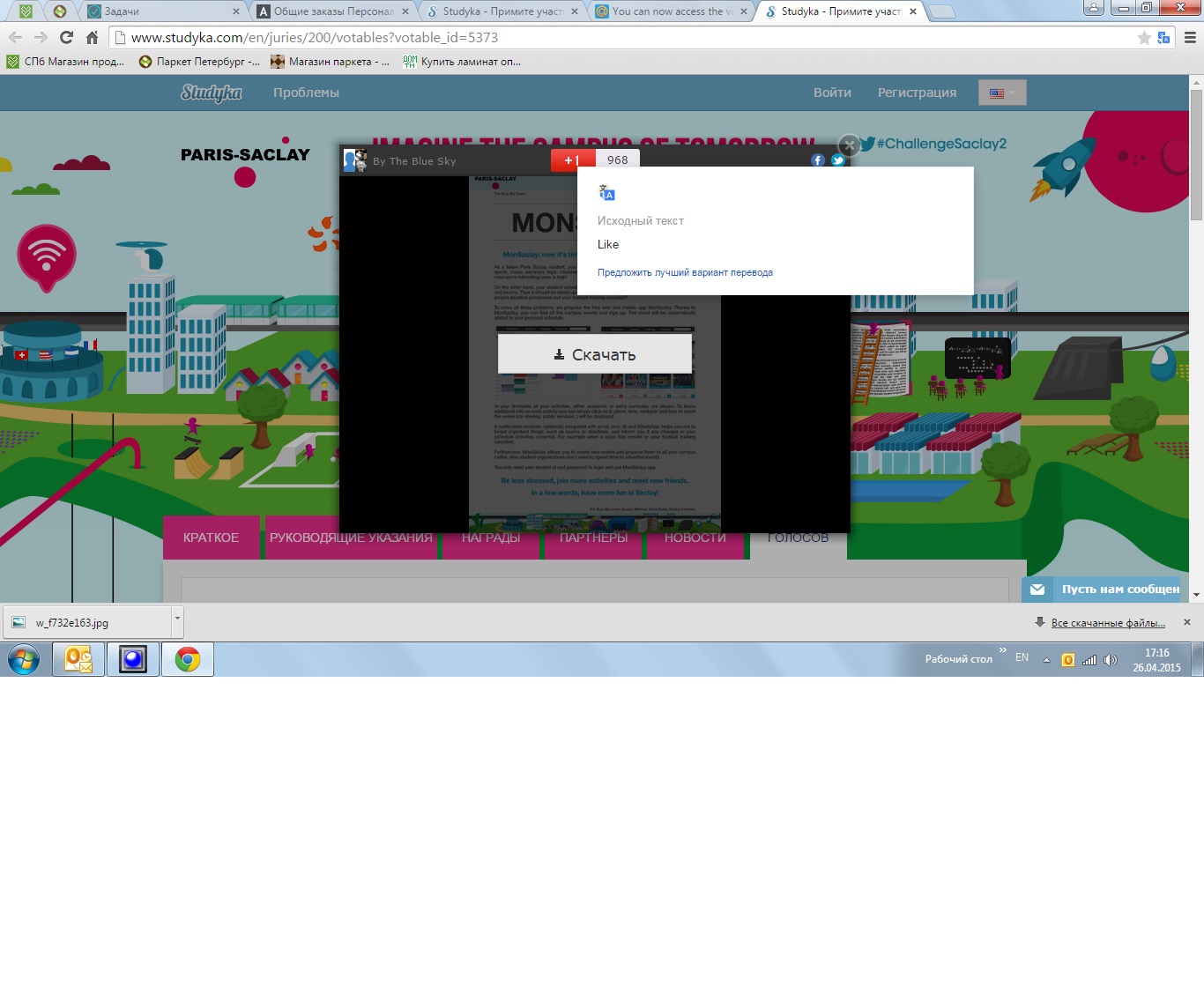Click the network signal tray icon
The width and height of the screenshot is (1204, 994).
(x=1089, y=660)
